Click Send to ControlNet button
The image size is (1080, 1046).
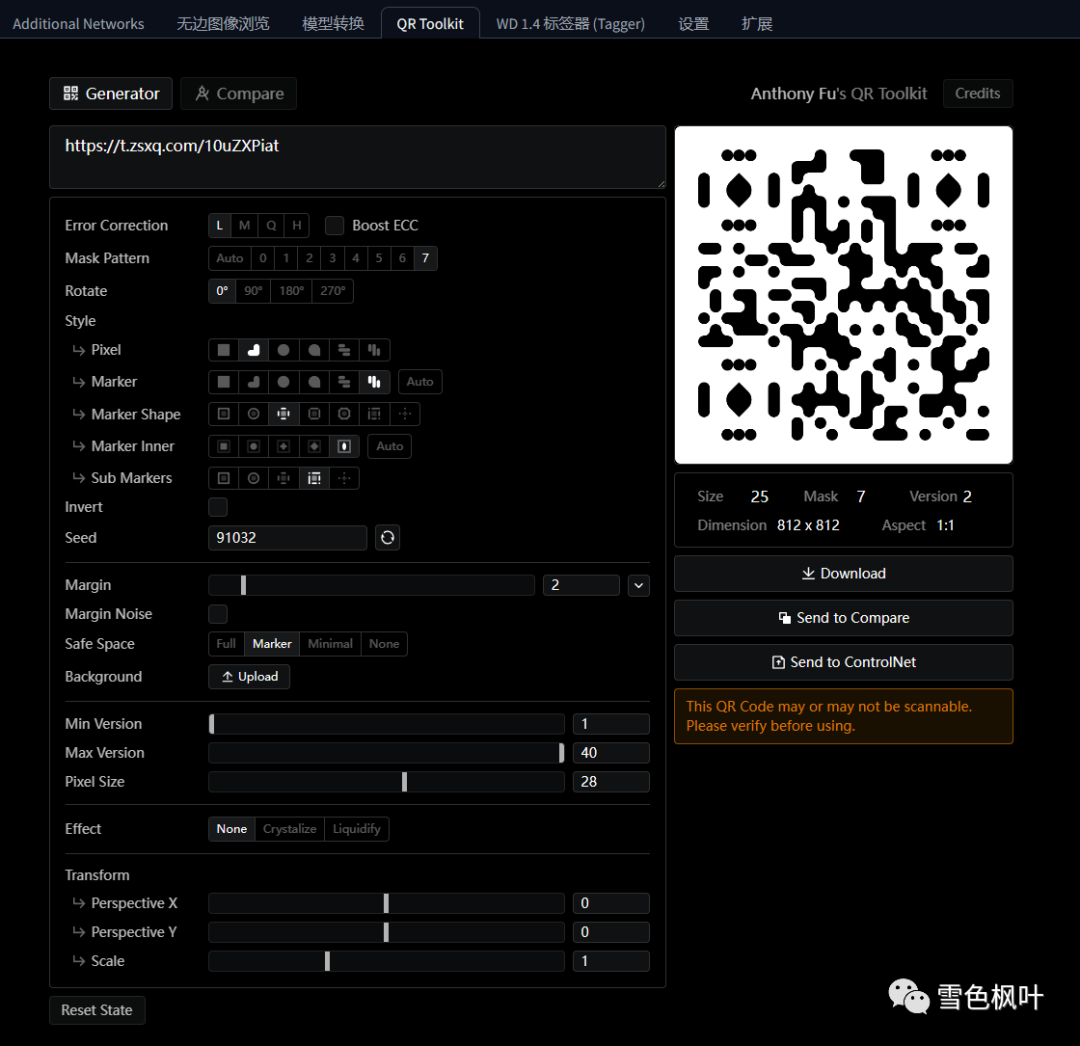pyautogui.click(x=843, y=662)
